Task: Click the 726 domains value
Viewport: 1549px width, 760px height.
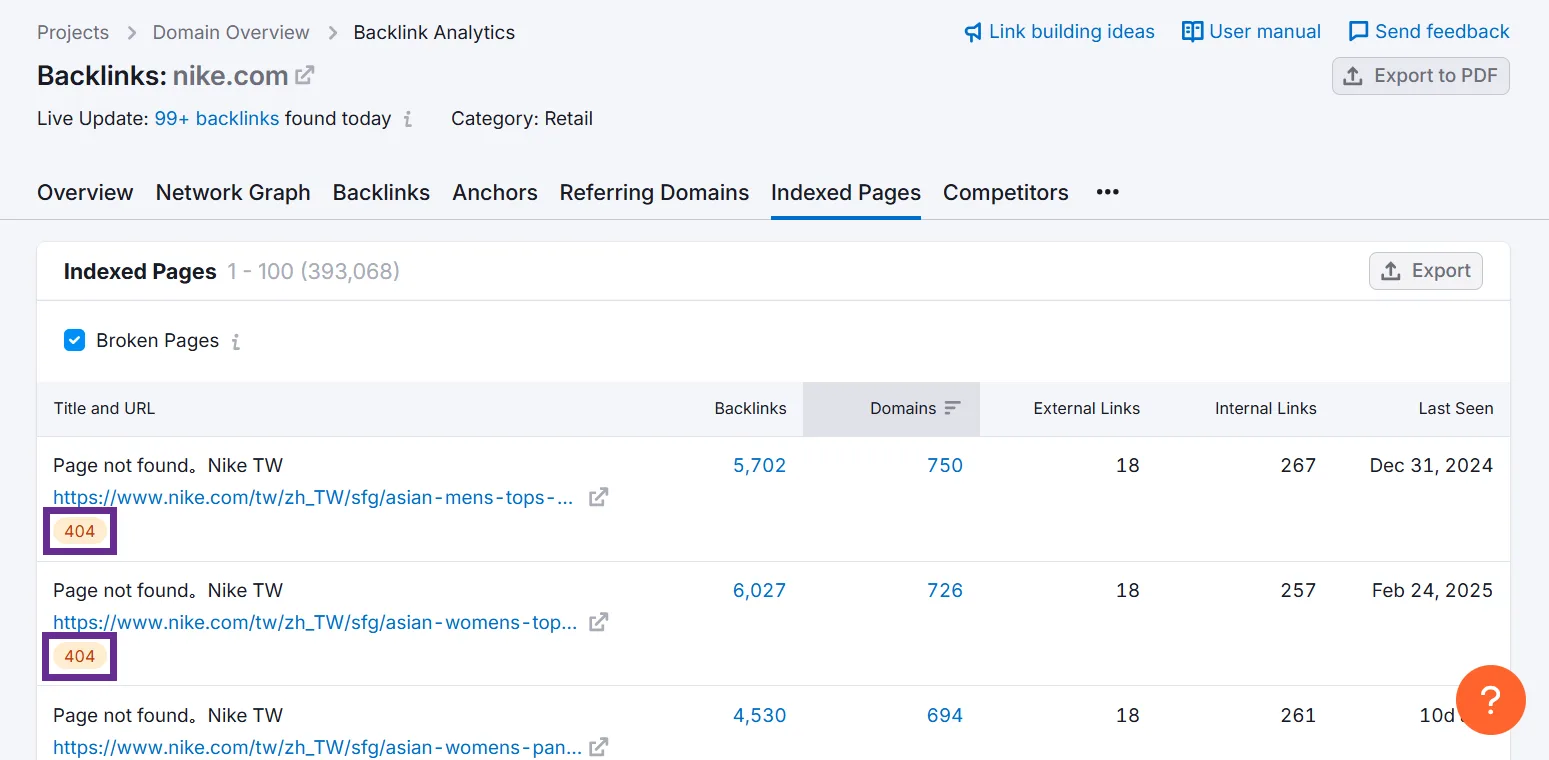Action: tap(945, 590)
